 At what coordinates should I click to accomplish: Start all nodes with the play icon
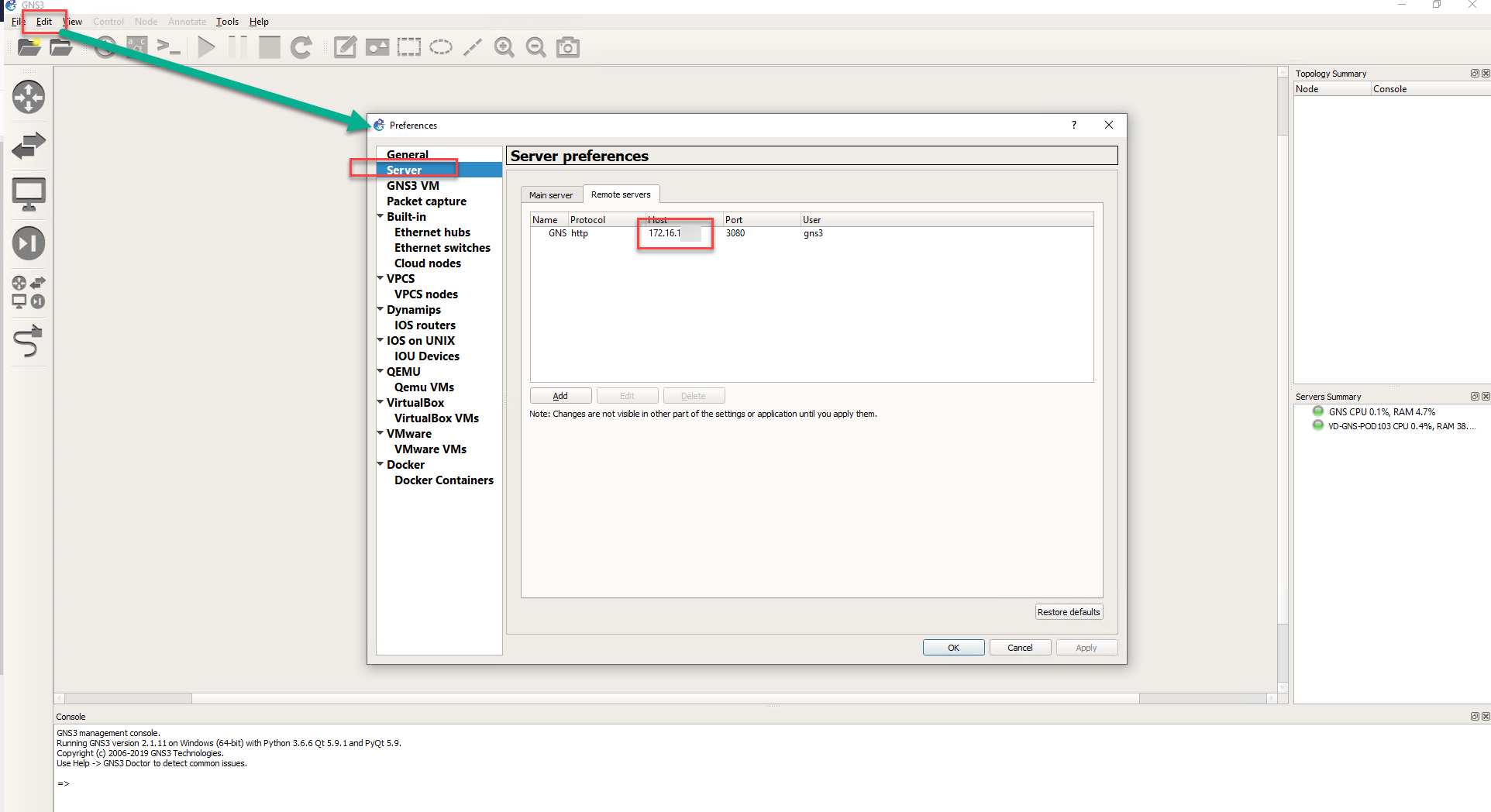tap(205, 47)
